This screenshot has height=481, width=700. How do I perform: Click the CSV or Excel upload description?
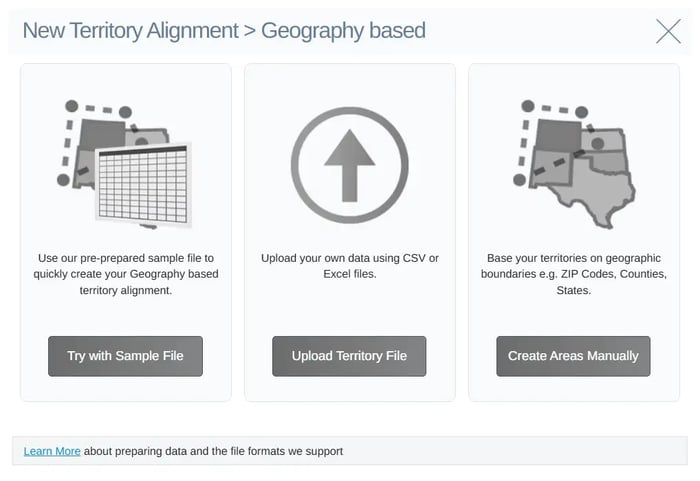point(350,266)
